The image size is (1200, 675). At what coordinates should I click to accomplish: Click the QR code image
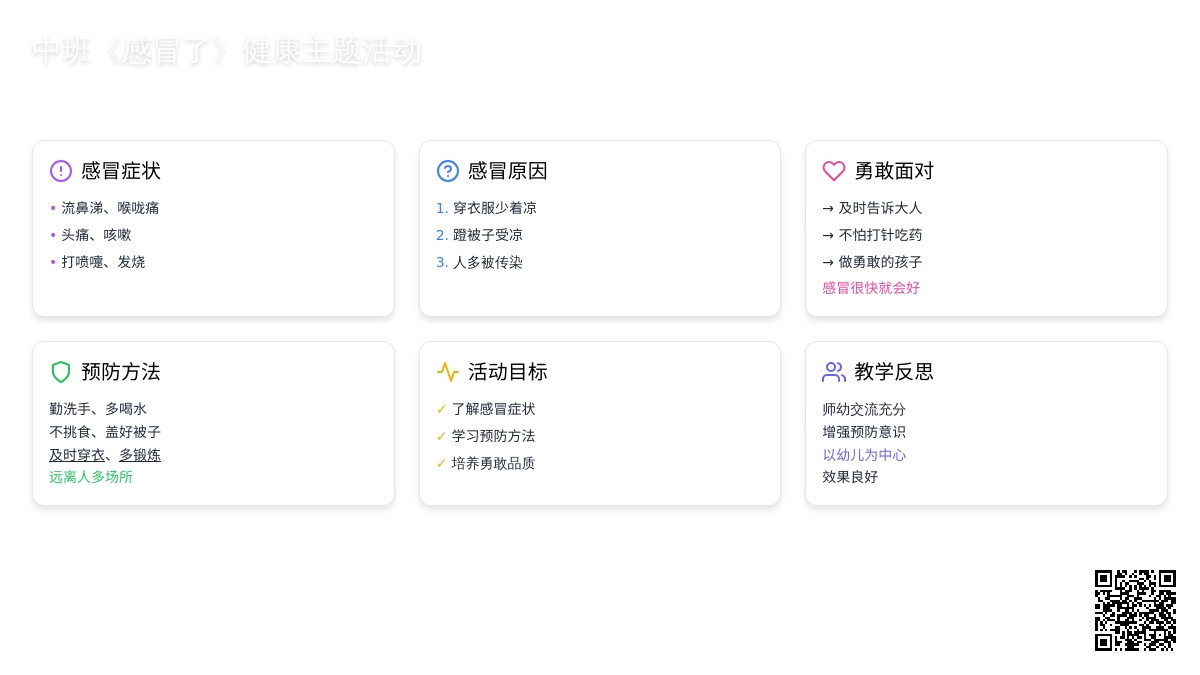click(1135, 610)
